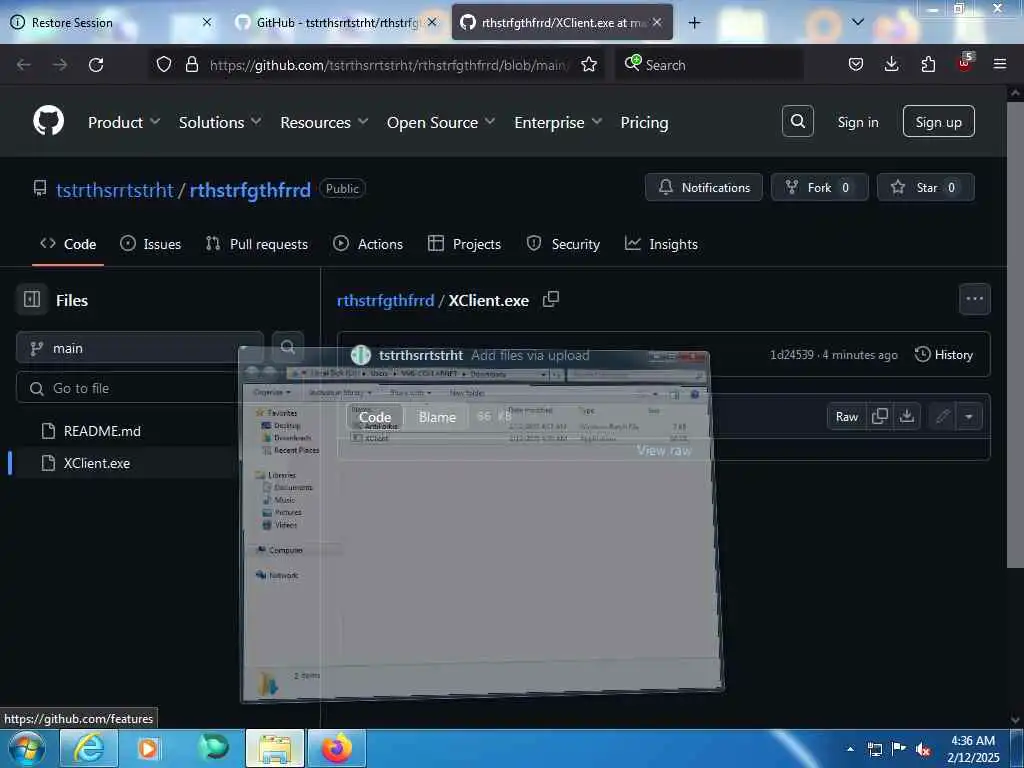Open the Pricing page link
Screen dimensions: 1024x768
coord(644,122)
